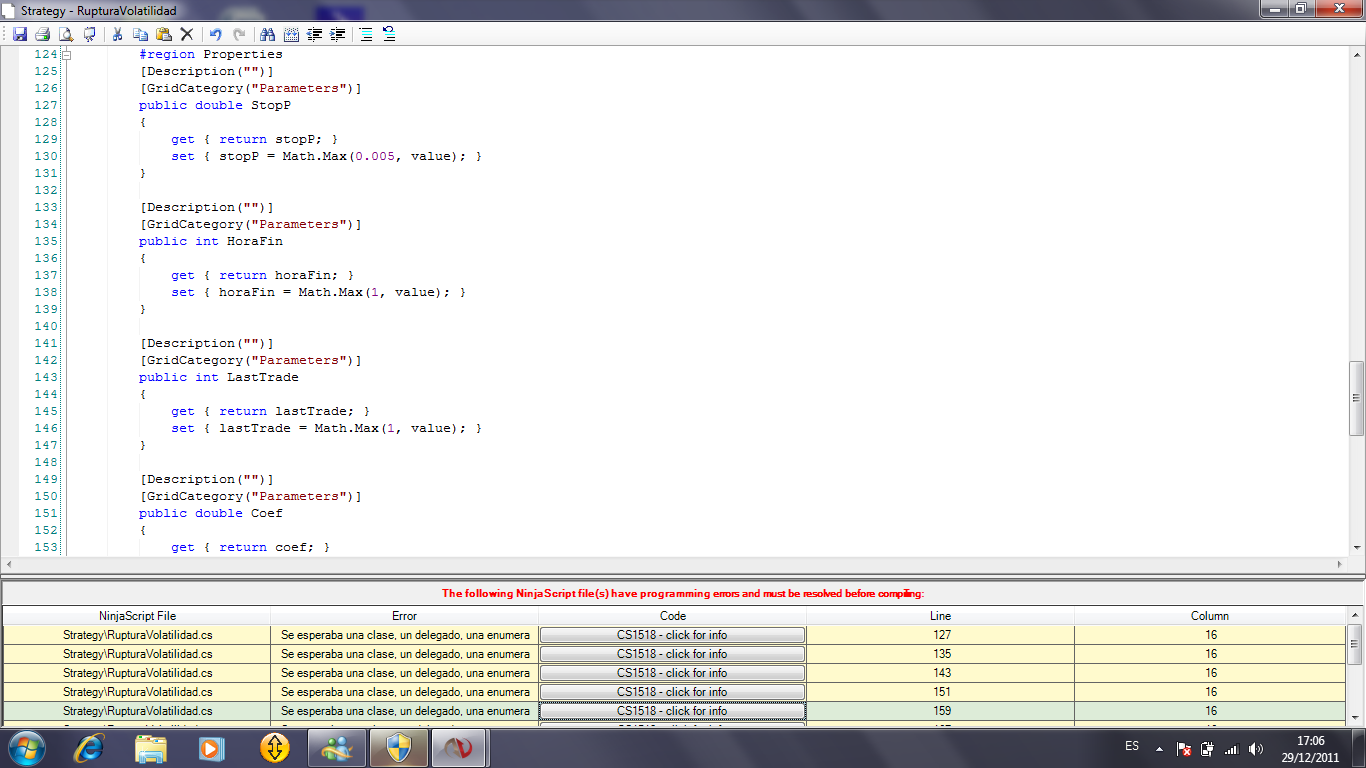Open the ES language input selector

pos(1132,747)
